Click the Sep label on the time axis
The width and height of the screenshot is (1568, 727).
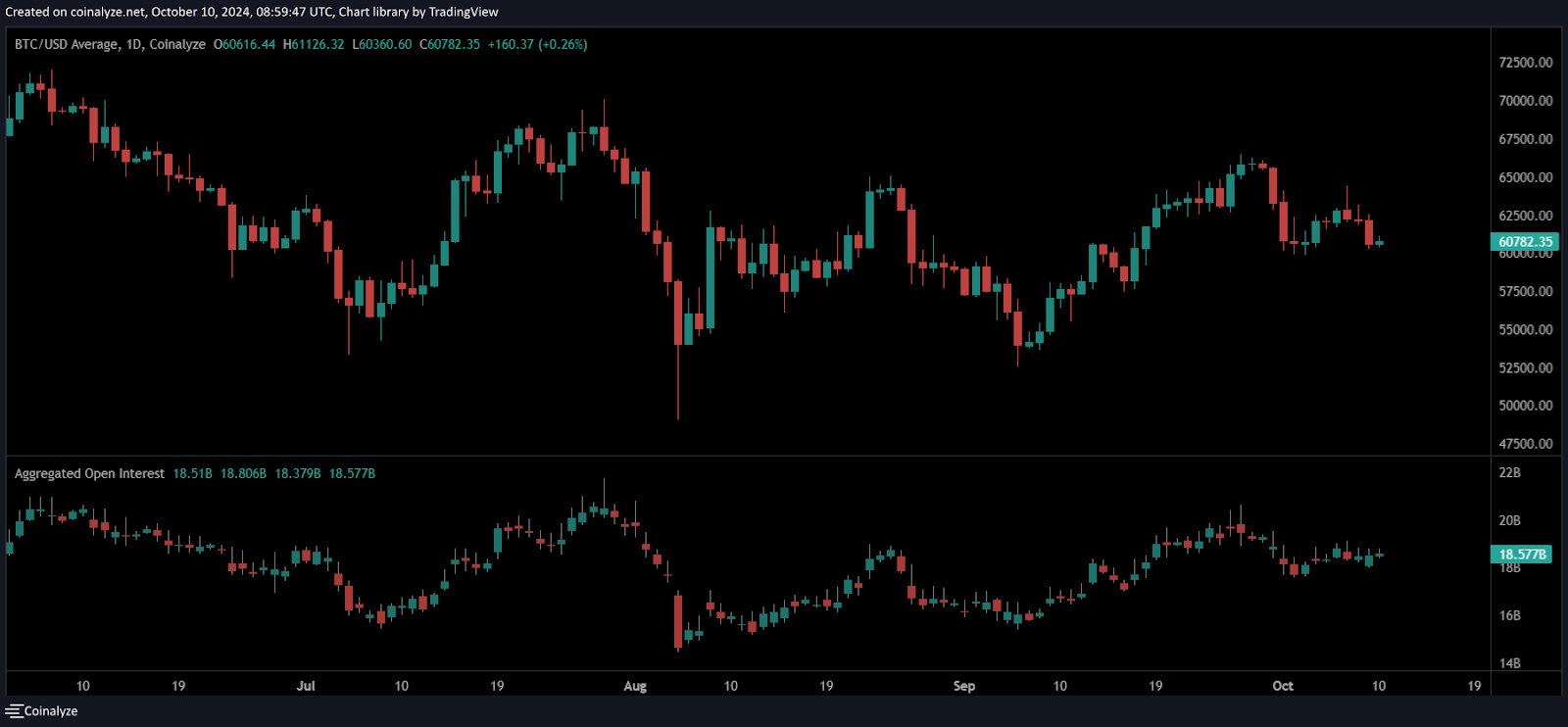point(964,686)
